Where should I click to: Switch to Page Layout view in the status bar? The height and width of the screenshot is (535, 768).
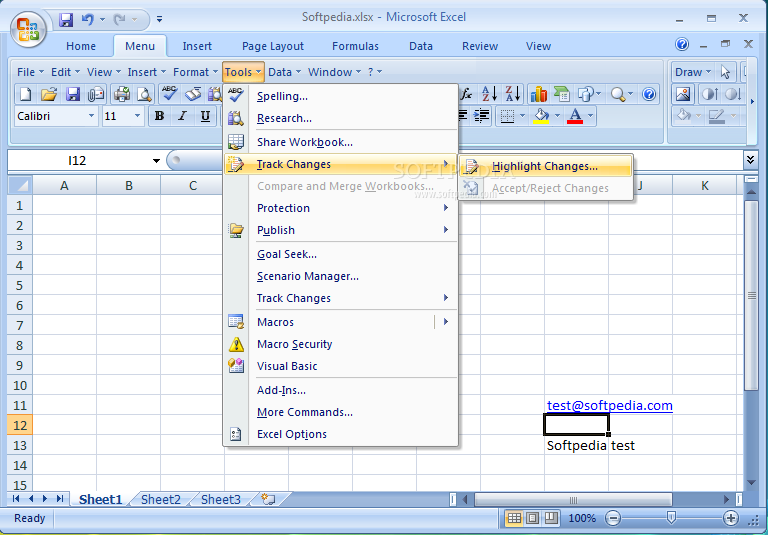[x=533, y=518]
